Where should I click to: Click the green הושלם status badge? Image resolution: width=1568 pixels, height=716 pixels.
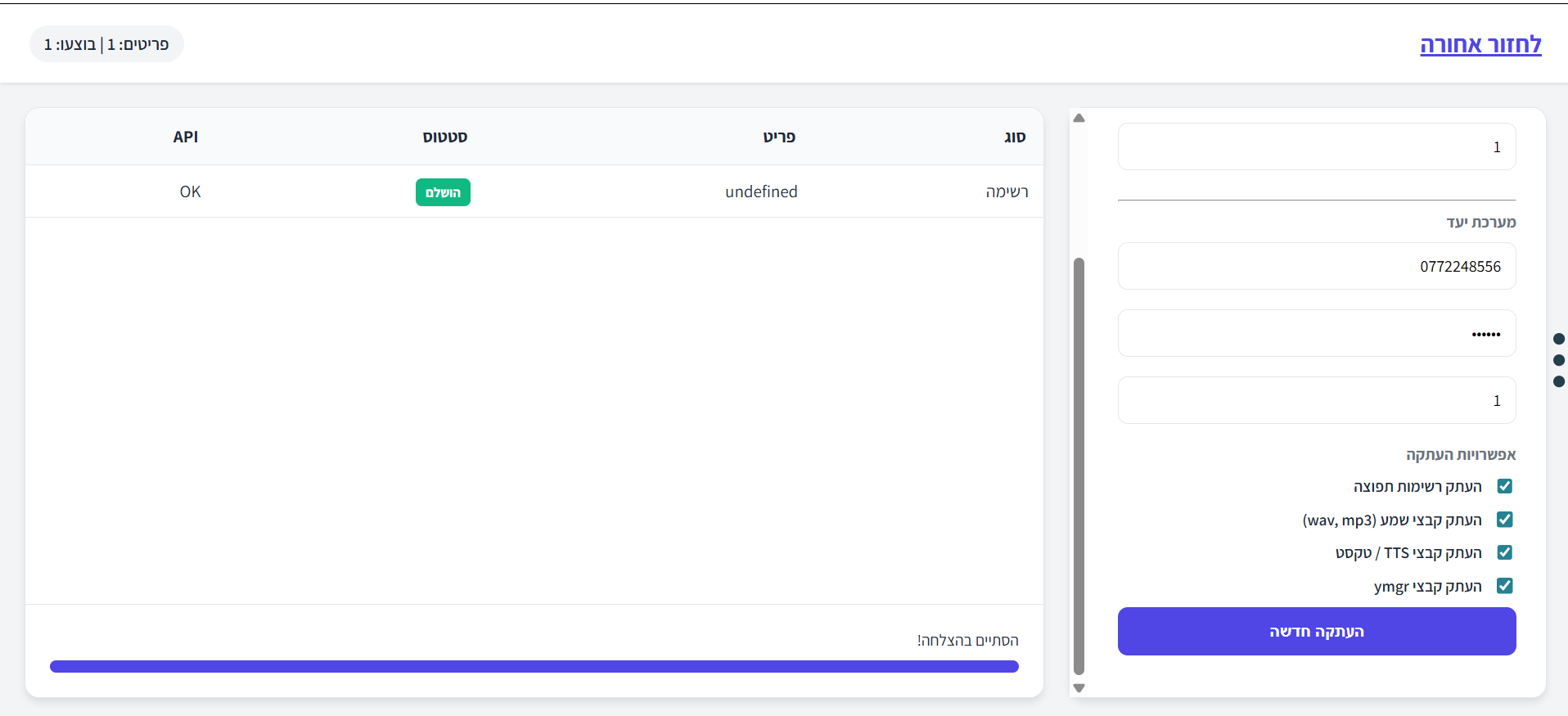tap(443, 192)
